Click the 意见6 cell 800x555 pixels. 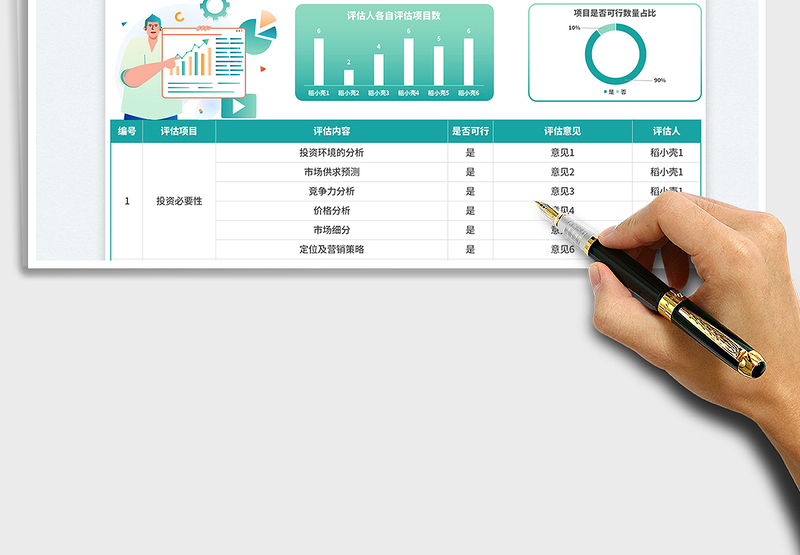[x=562, y=249]
